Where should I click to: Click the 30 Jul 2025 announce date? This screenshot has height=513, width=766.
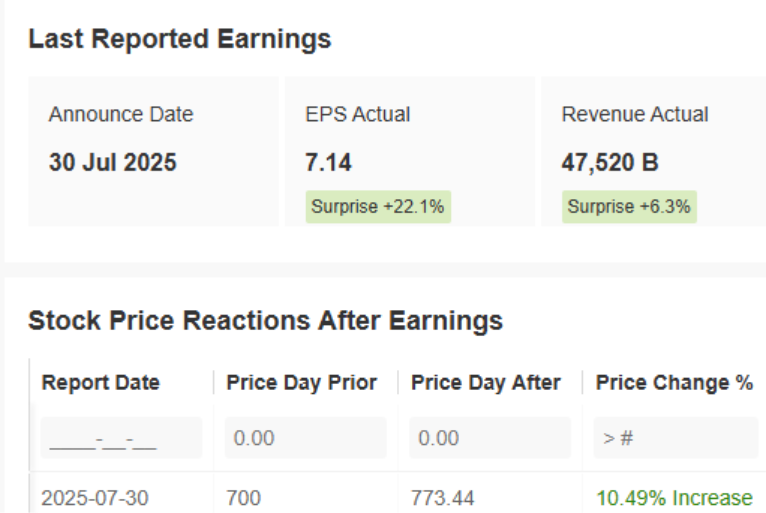[x=113, y=162]
